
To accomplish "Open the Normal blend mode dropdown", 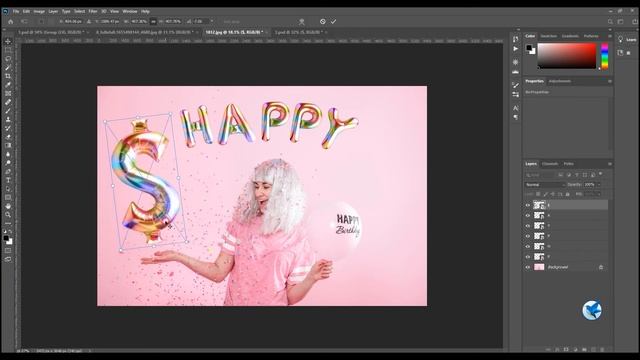I will pos(544,184).
